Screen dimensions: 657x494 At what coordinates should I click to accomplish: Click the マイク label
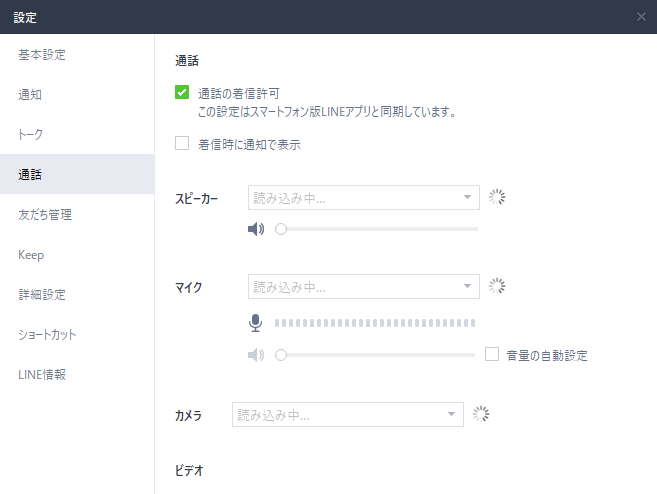[189, 287]
